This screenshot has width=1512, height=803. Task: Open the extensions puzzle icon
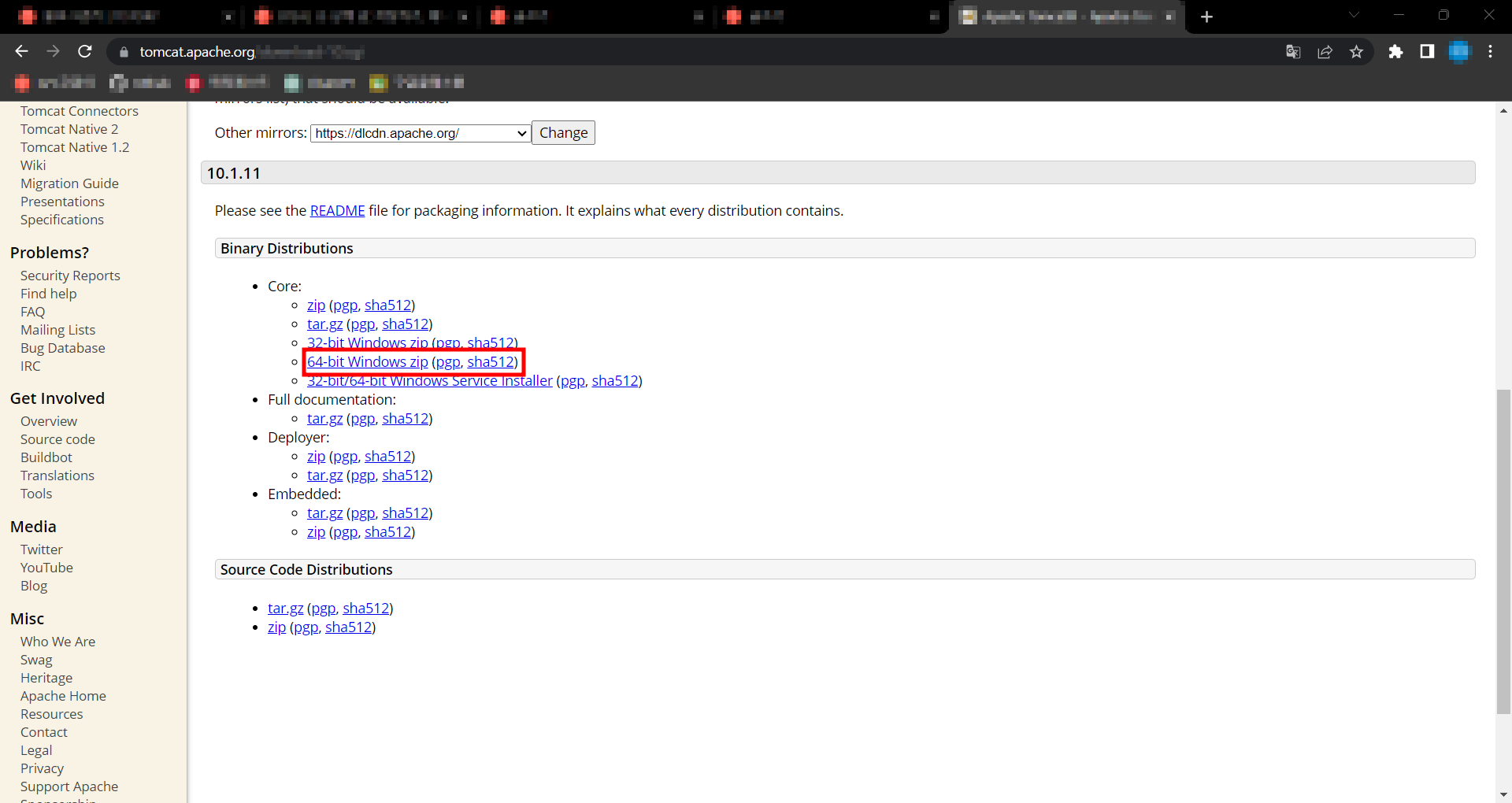click(1395, 52)
